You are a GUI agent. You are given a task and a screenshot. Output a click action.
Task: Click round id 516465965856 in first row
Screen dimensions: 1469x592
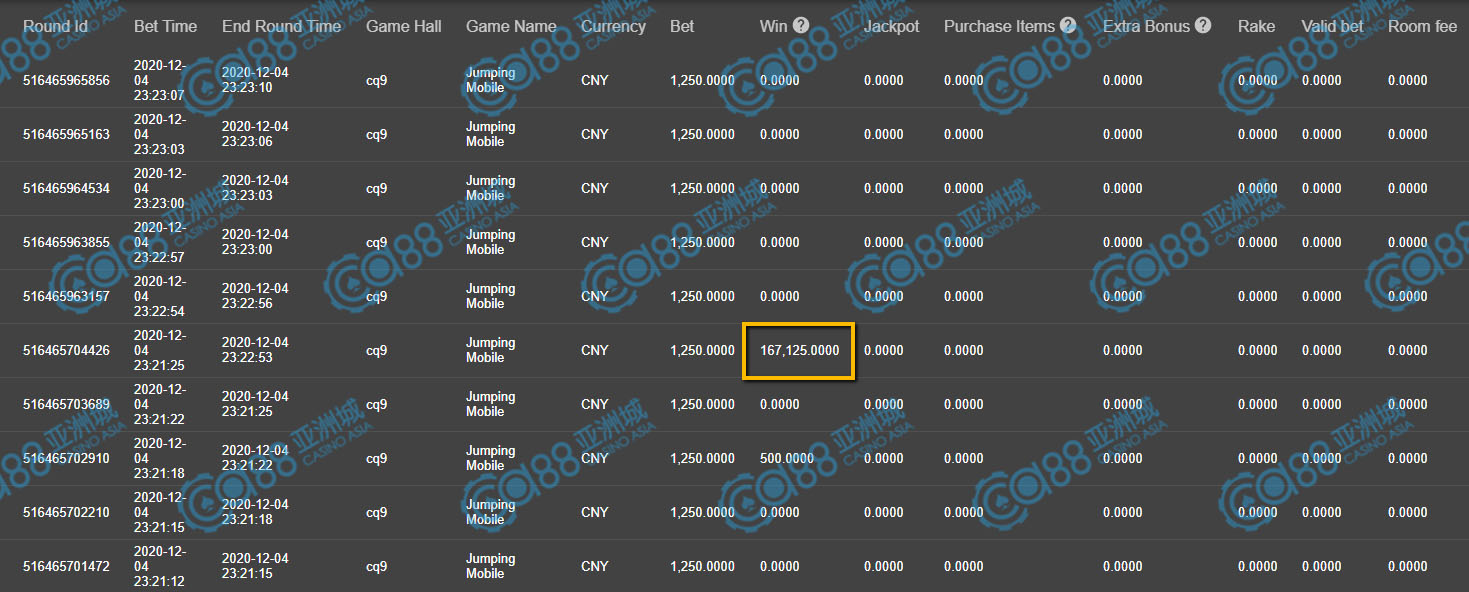(66, 81)
